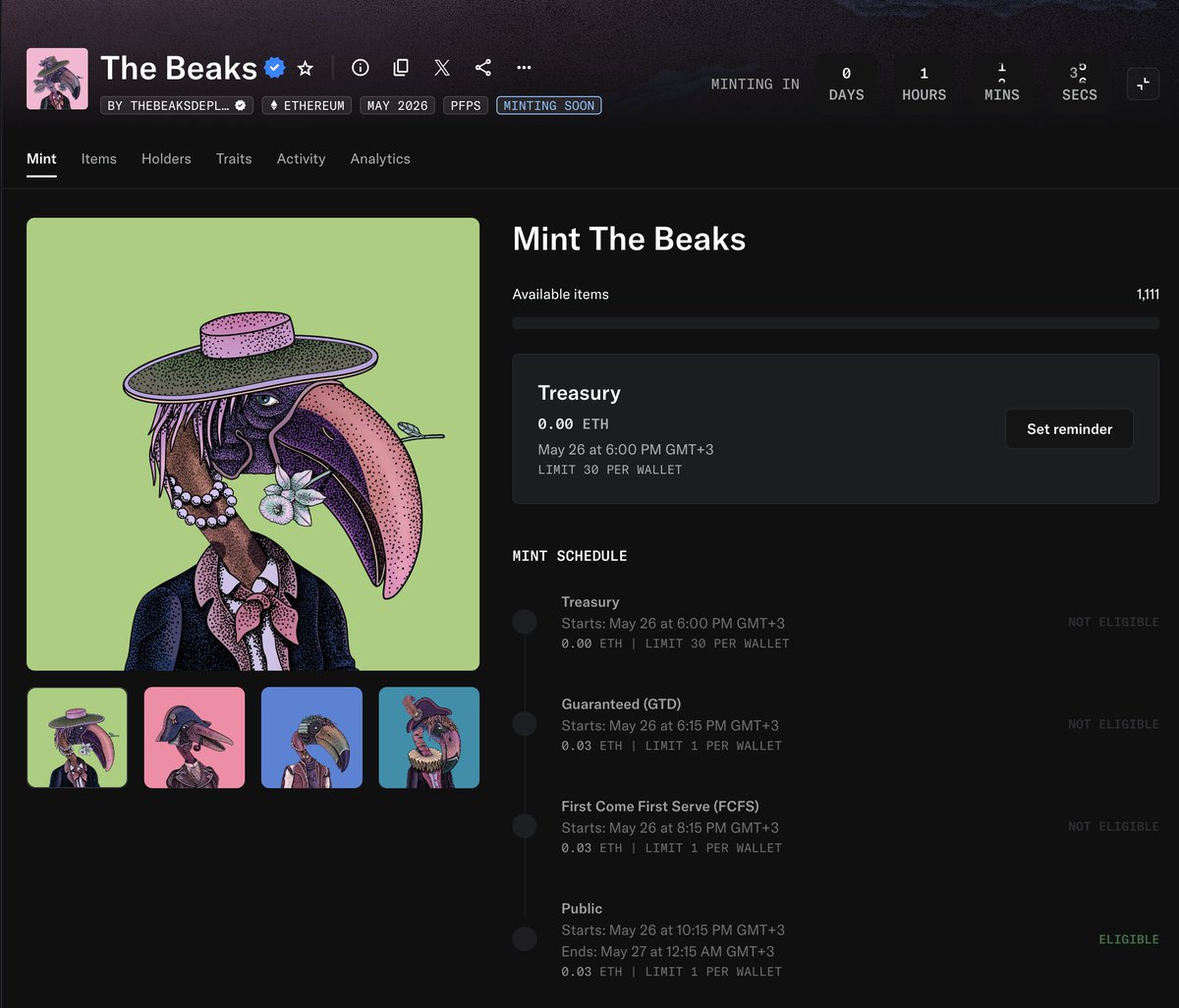This screenshot has height=1008, width=1179.
Task: Open the Holders tab
Action: point(166,158)
